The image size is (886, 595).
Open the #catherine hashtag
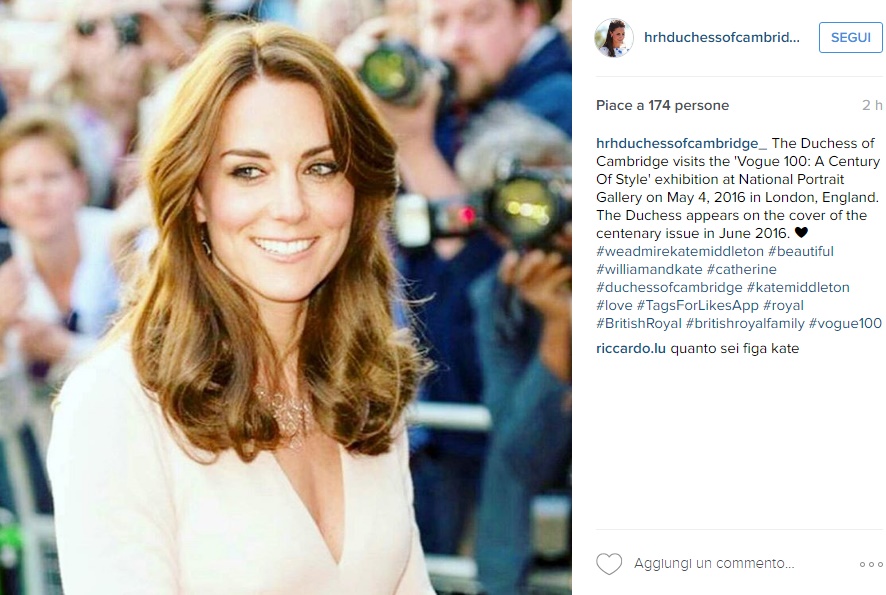tap(741, 270)
